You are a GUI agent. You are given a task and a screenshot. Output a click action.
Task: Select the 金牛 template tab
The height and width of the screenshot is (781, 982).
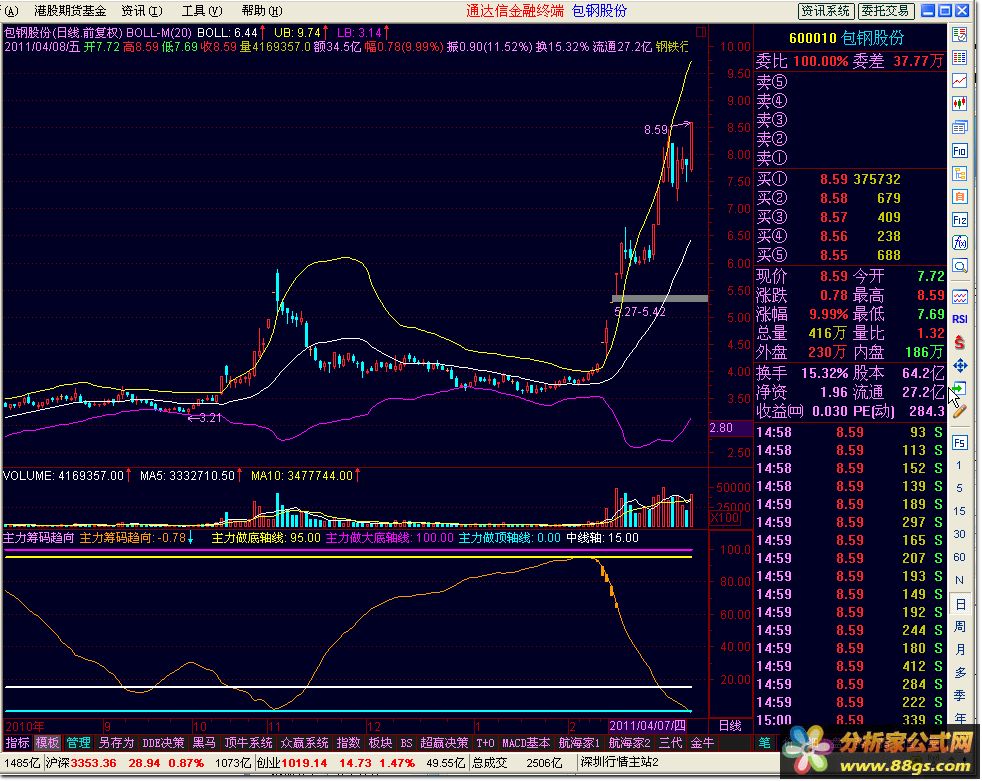pos(702,743)
